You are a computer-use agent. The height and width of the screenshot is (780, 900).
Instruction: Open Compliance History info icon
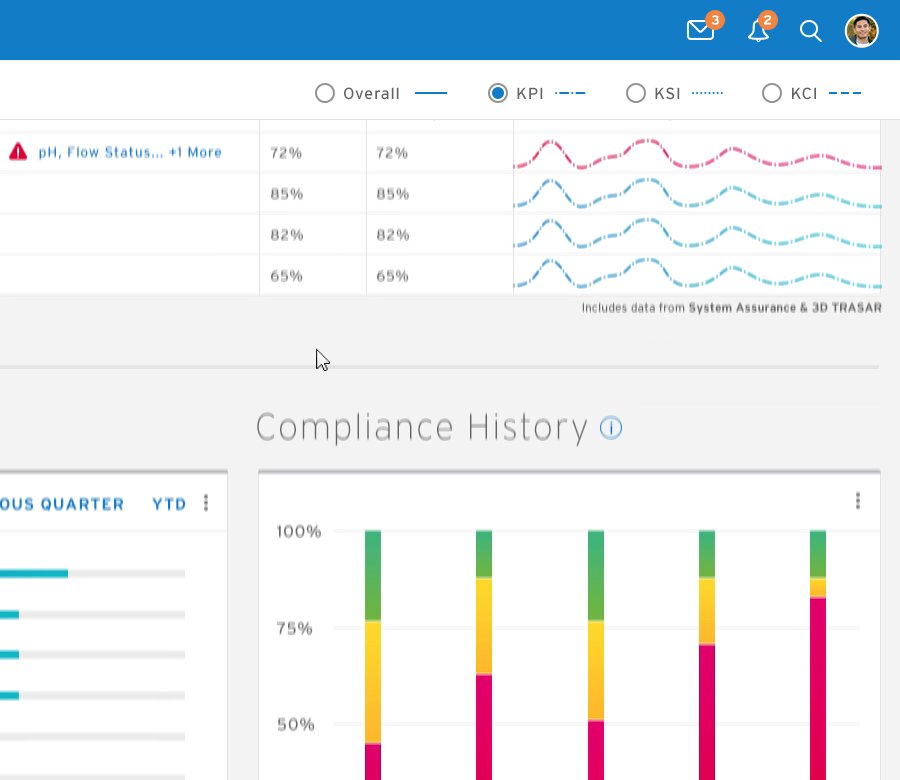tap(611, 428)
